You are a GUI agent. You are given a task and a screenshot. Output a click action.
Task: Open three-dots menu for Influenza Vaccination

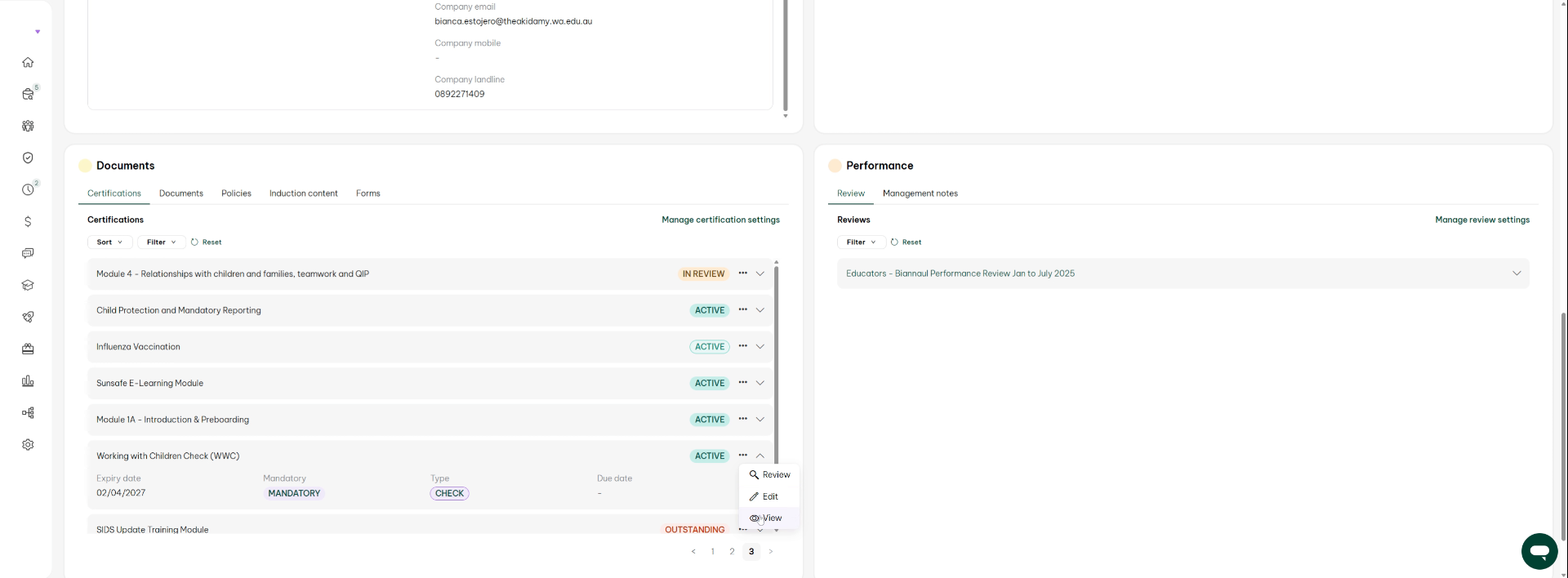click(742, 346)
